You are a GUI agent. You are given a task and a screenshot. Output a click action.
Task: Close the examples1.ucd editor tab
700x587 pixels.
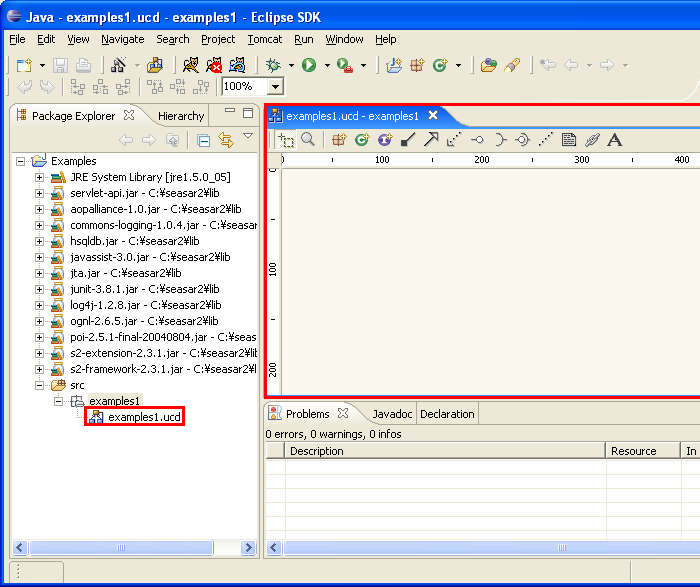[433, 115]
